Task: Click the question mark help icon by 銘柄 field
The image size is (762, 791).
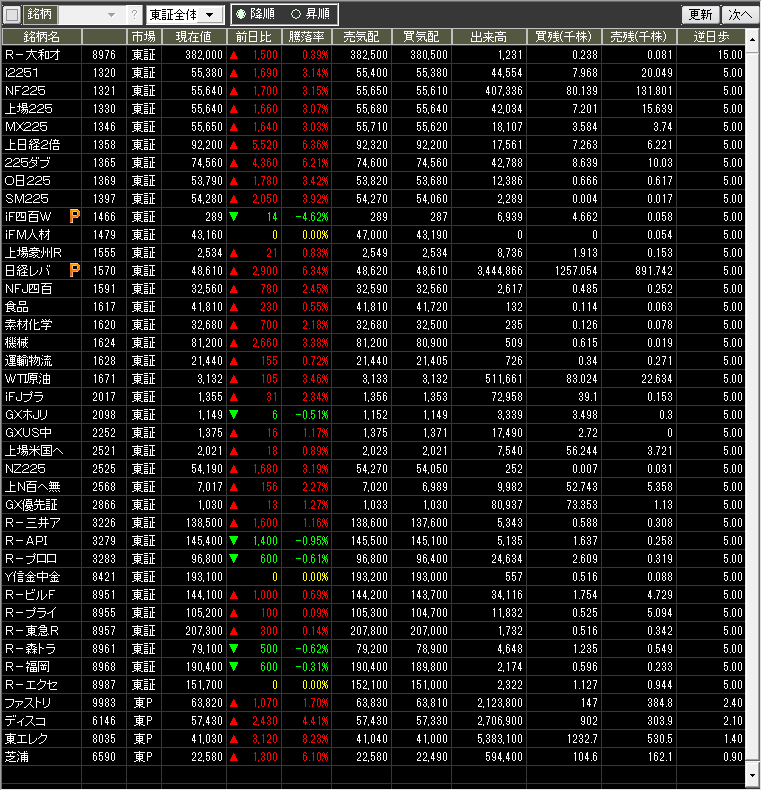Action: click(x=135, y=15)
